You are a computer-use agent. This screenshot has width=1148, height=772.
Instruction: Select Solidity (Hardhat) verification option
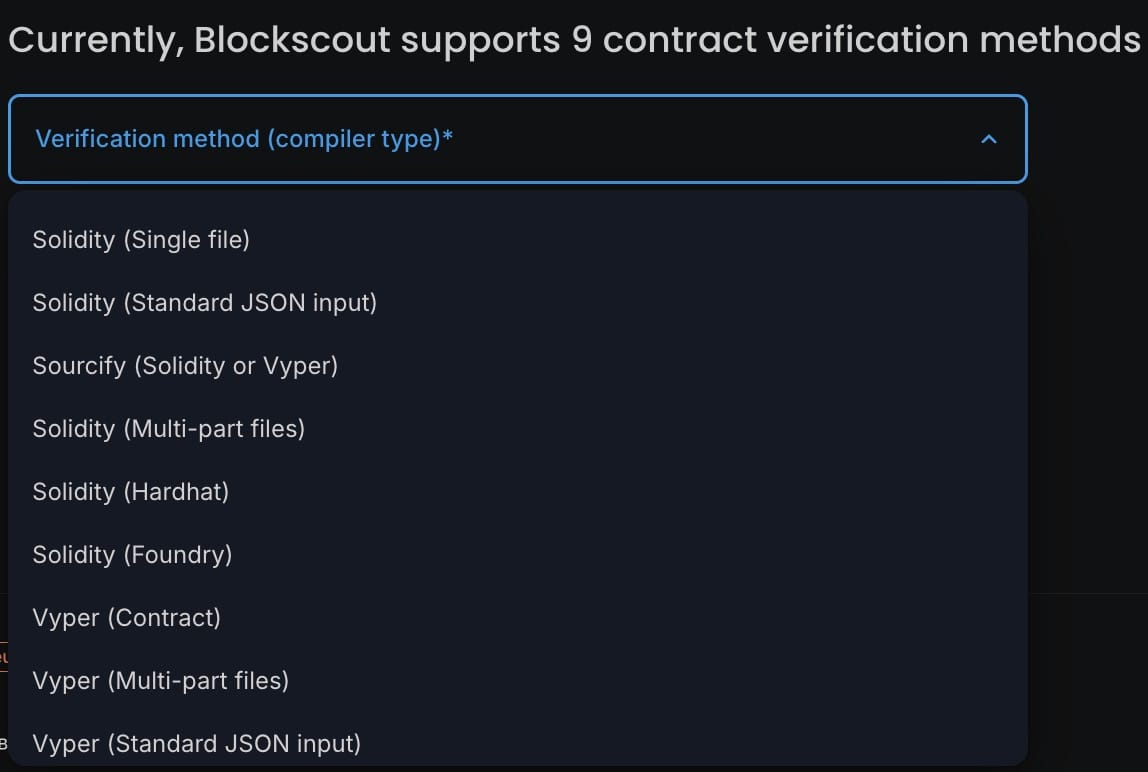131,492
